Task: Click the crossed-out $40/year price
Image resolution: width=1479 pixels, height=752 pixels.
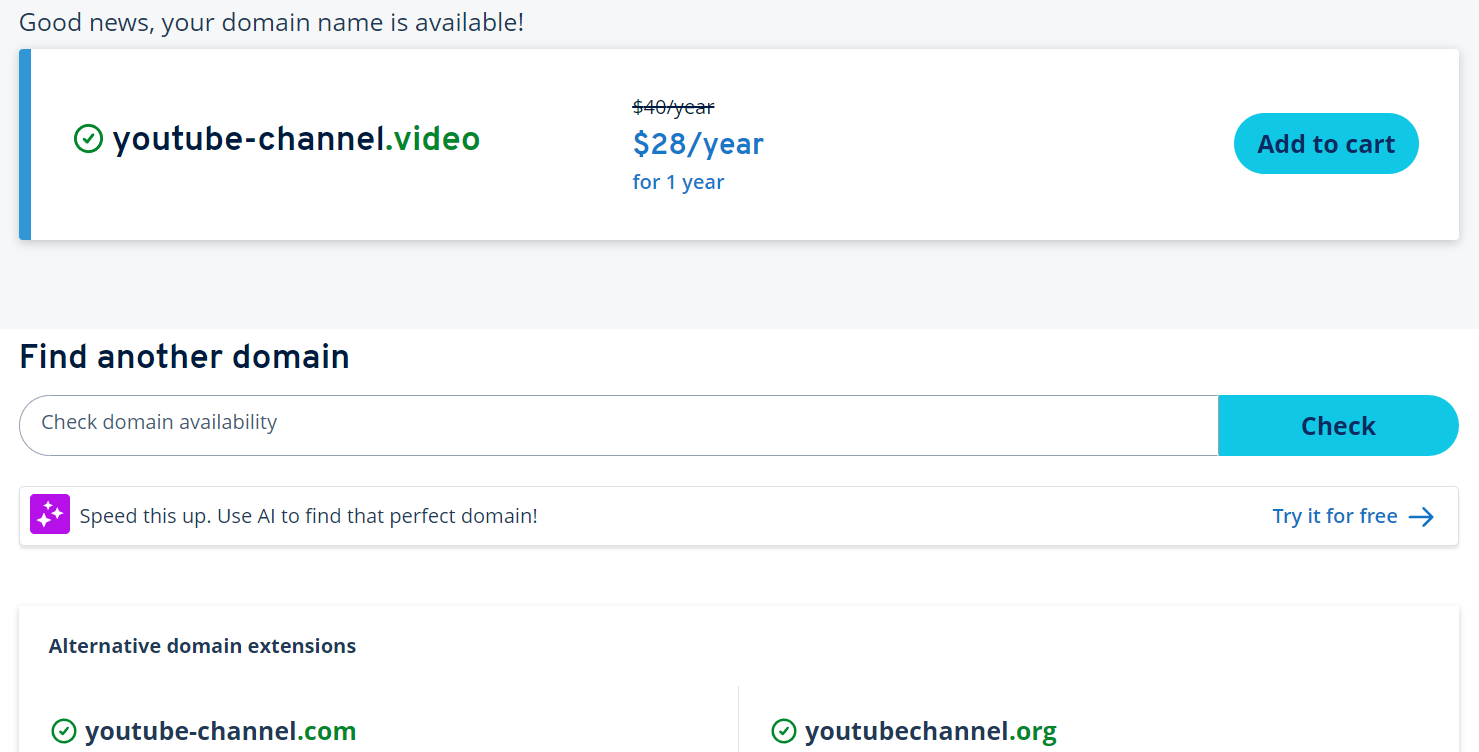Action: [673, 107]
